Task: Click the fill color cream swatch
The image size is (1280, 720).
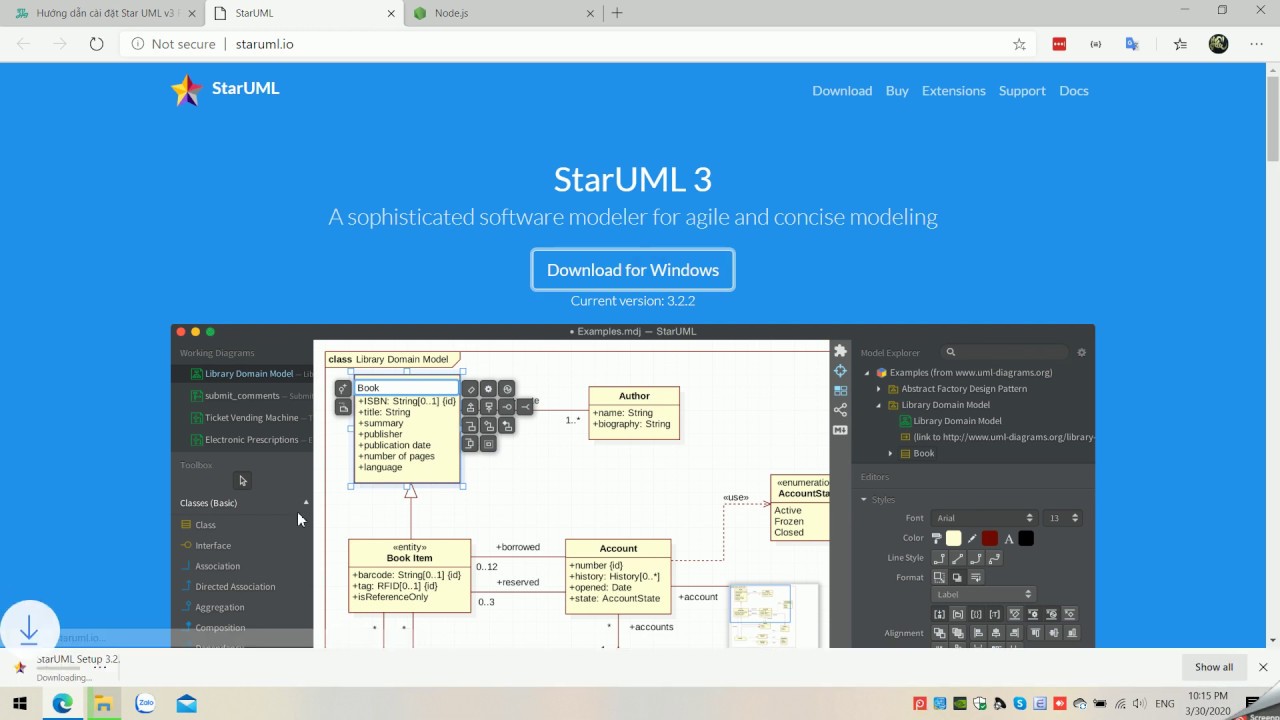Action: point(954,538)
